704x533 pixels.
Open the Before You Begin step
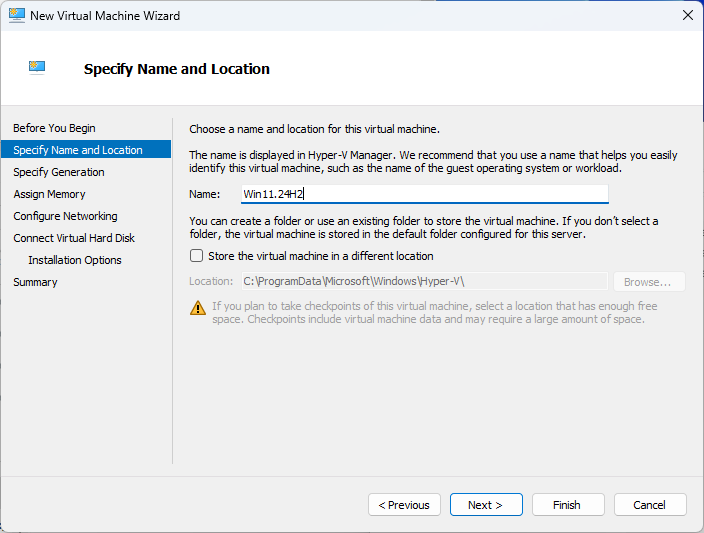[54, 128]
